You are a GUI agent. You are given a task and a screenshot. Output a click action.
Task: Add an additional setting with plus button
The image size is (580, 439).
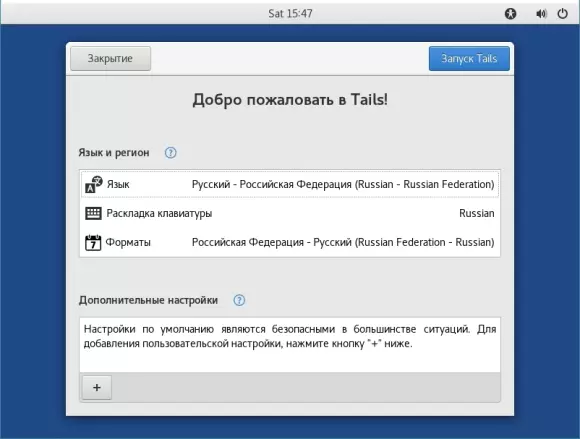tap(97, 388)
